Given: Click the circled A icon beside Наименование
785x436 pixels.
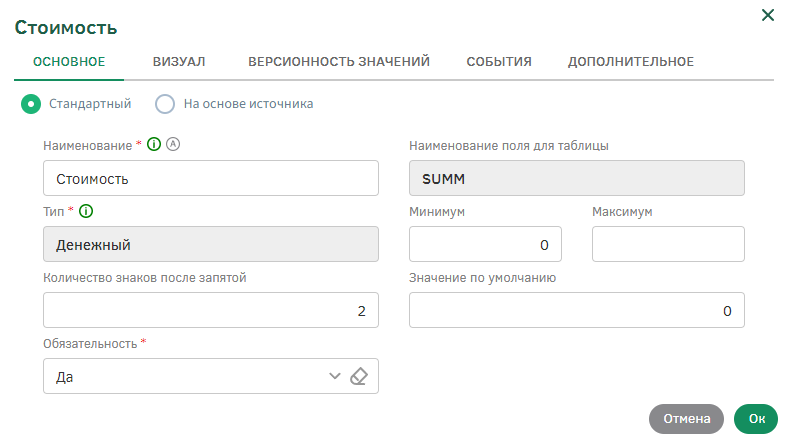Looking at the screenshot, I should (x=172, y=145).
